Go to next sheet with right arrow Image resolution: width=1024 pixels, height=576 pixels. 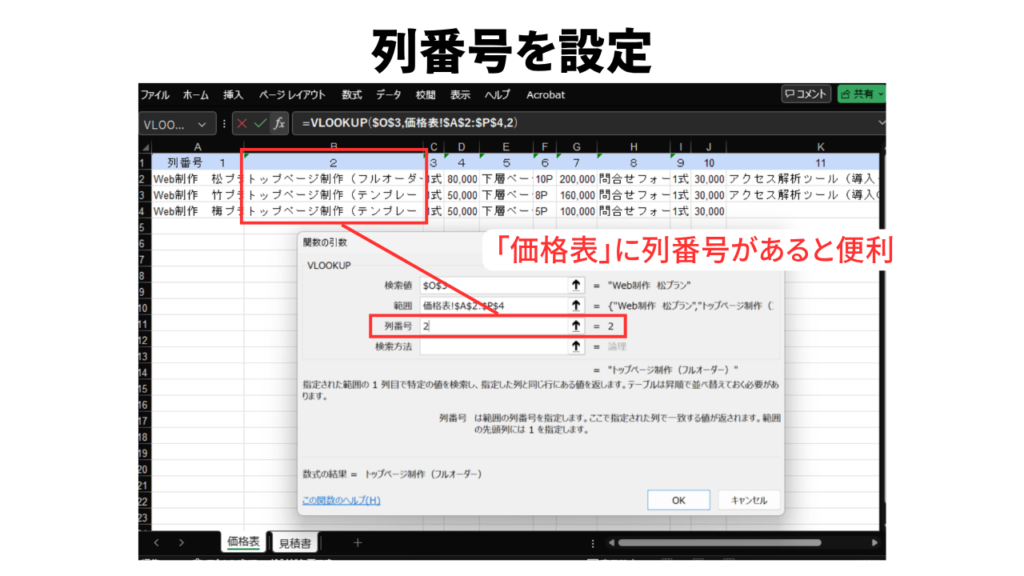pos(181,543)
